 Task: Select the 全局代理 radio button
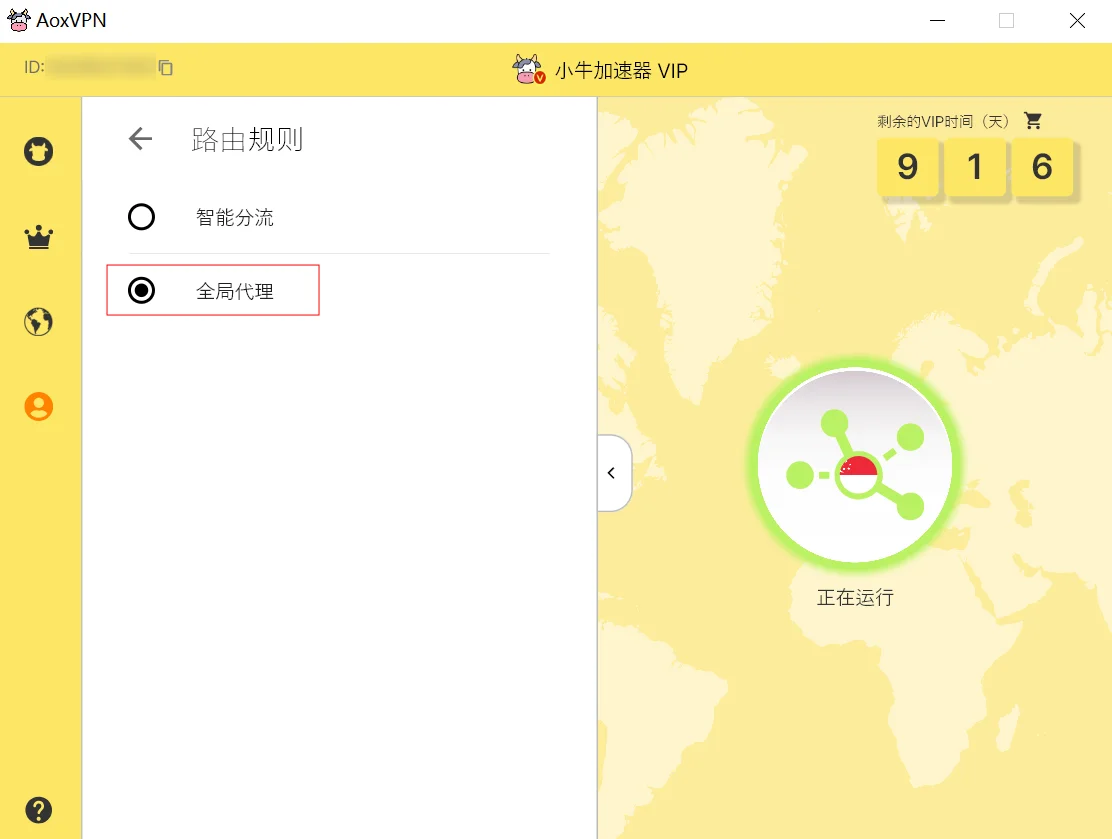pyautogui.click(x=142, y=291)
